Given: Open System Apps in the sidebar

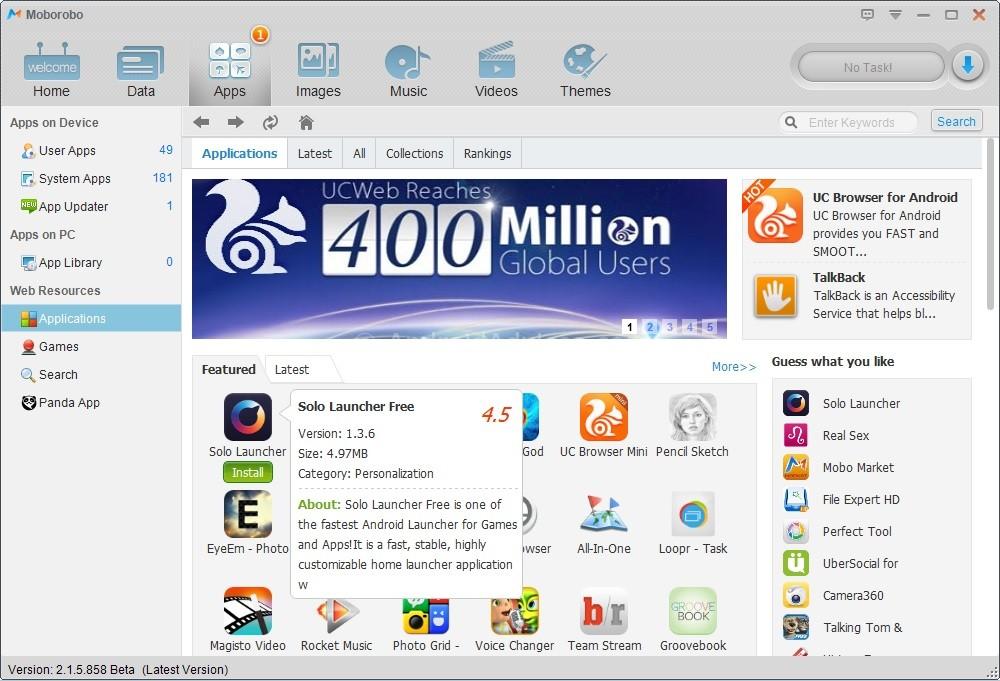Looking at the screenshot, I should (x=91, y=179).
